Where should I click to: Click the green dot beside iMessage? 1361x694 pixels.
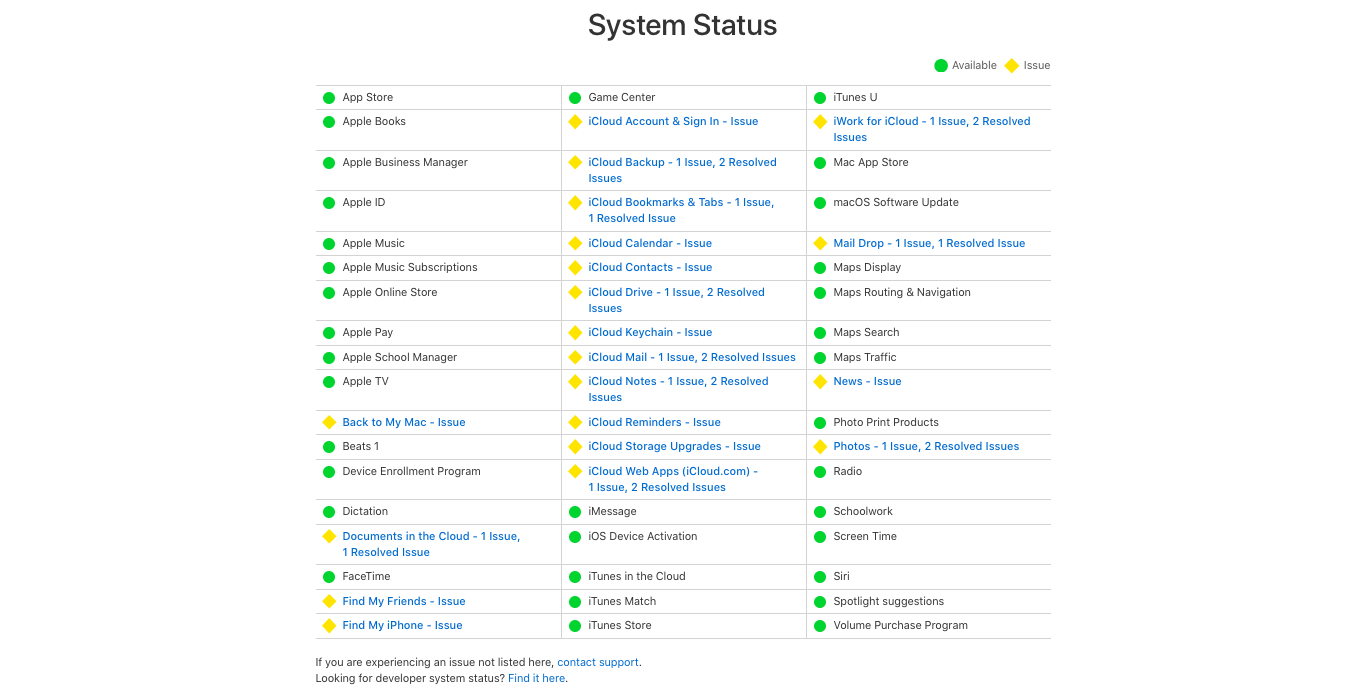[575, 511]
